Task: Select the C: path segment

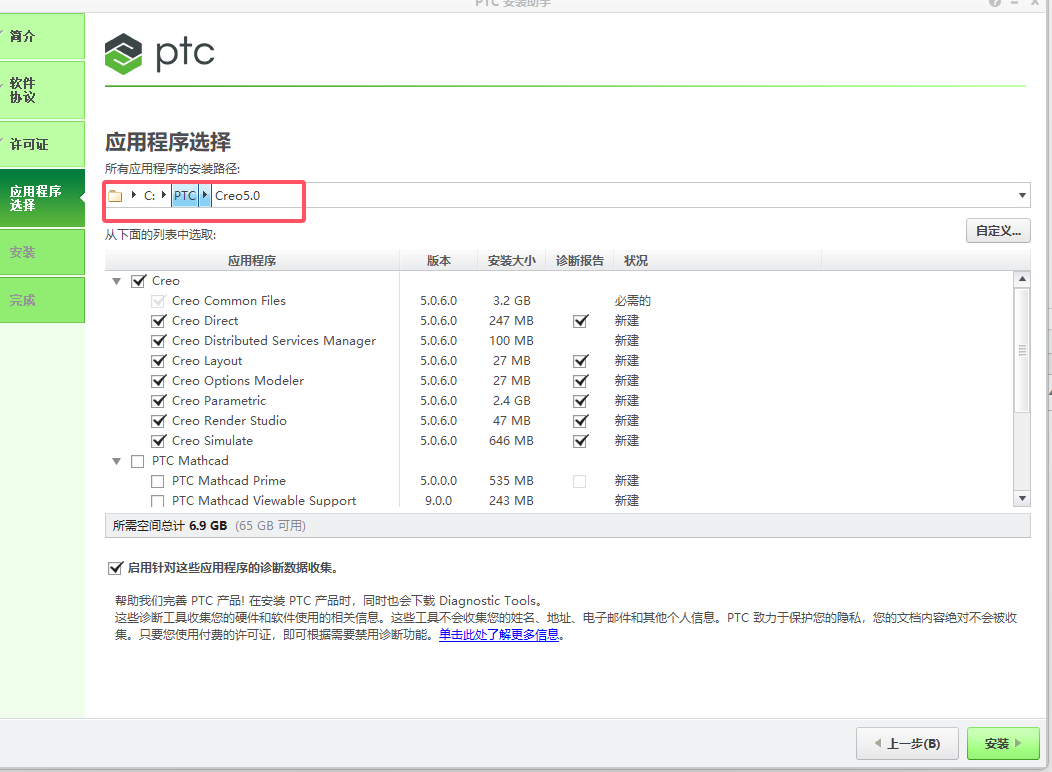Action: (150, 196)
